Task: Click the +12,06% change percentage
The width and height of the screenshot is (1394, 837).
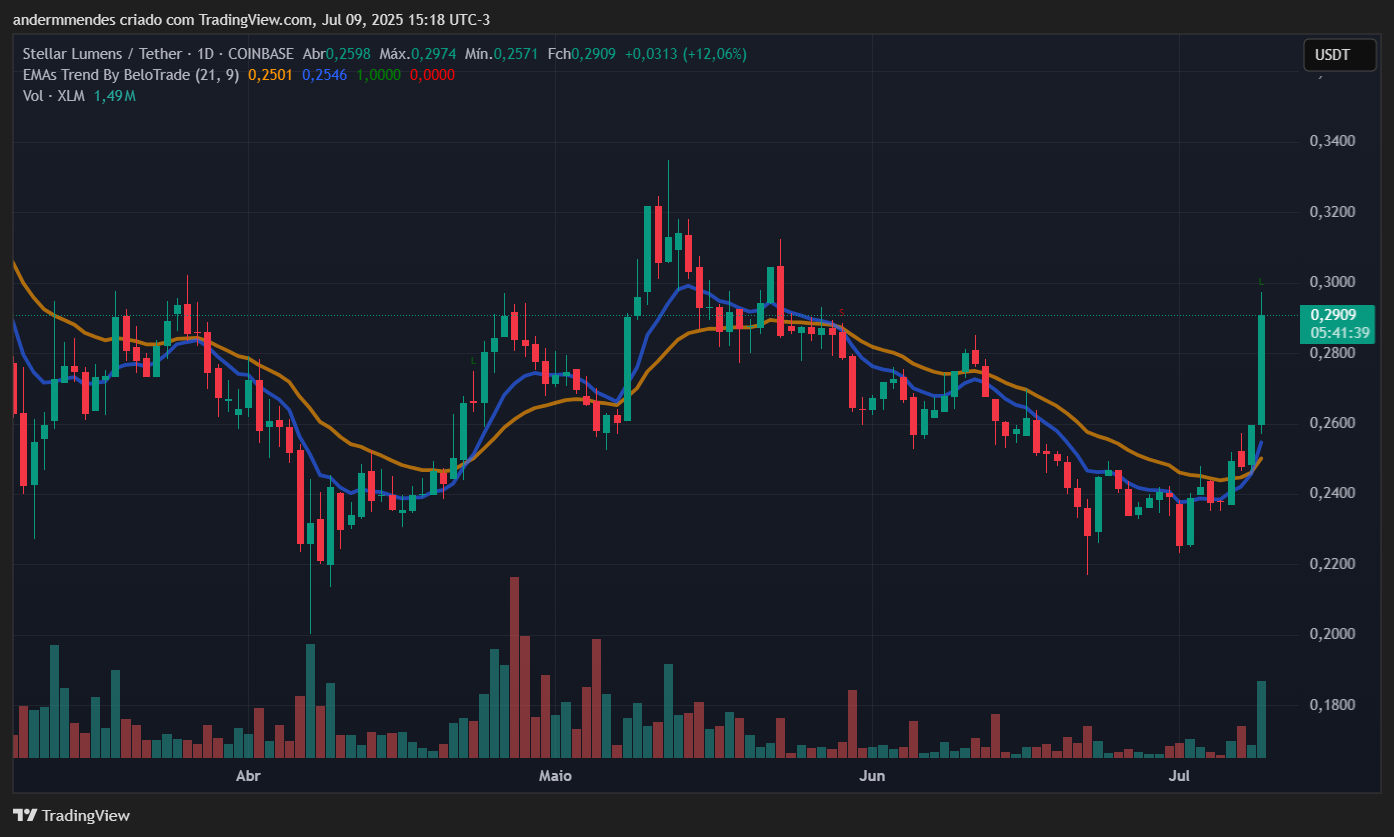Action: (715, 54)
